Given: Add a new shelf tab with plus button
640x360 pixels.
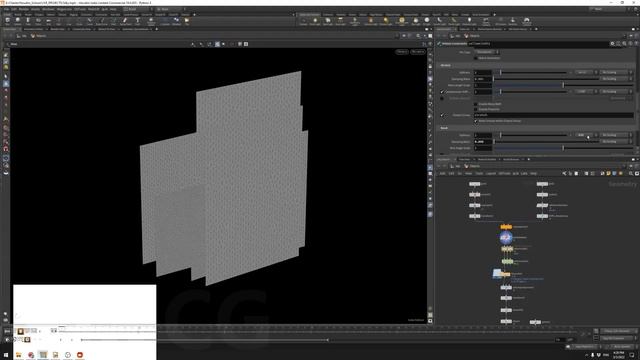Looking at the screenshot, I should tap(194, 15).
